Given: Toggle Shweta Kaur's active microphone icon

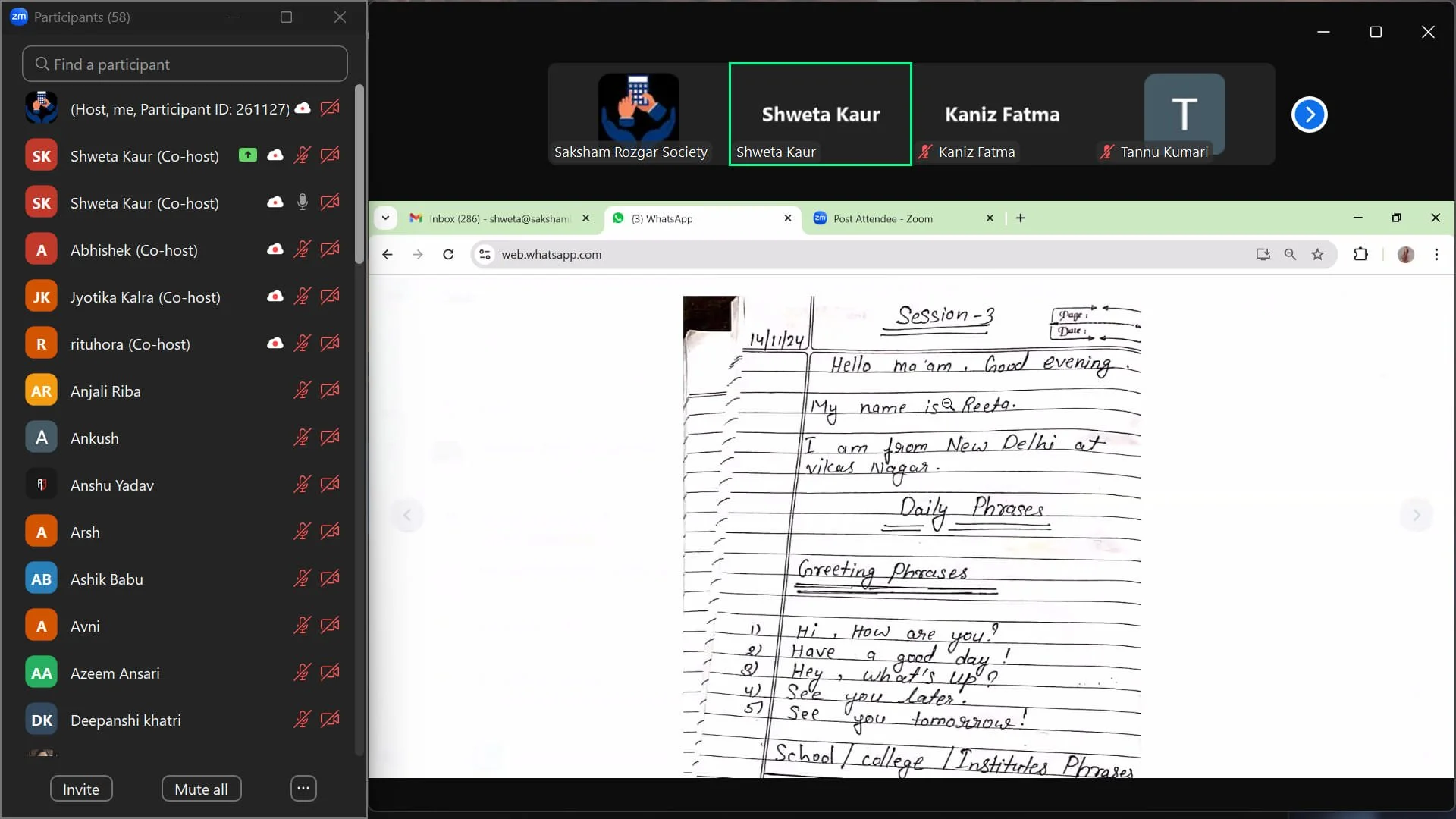Looking at the screenshot, I should [x=302, y=202].
